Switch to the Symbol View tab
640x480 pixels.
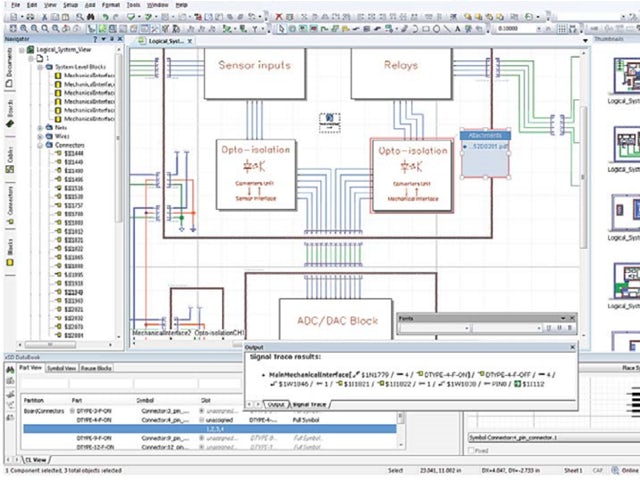[61, 368]
